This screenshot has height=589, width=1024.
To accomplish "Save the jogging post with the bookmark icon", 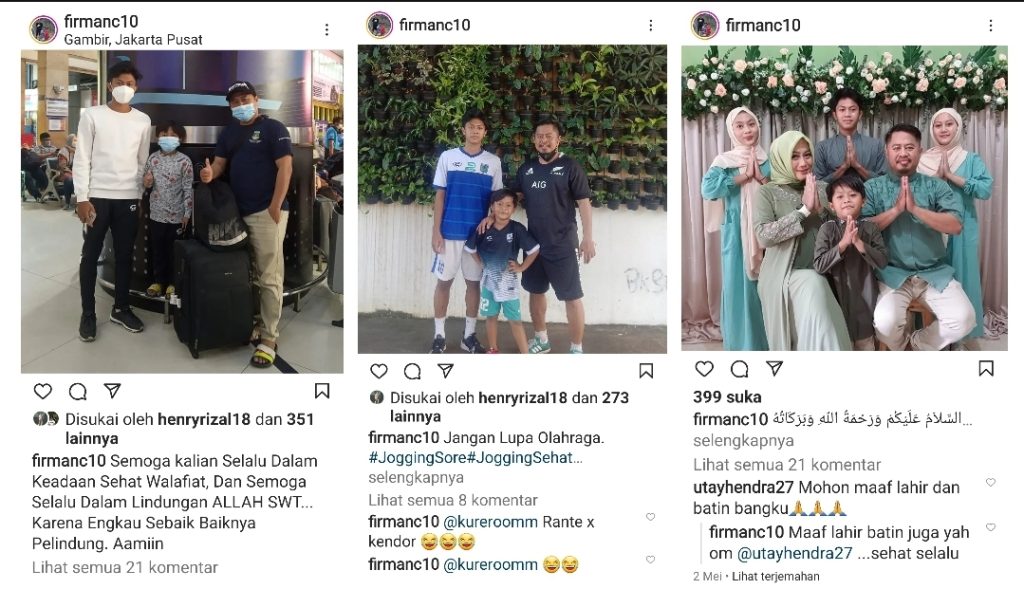I will click(x=646, y=371).
